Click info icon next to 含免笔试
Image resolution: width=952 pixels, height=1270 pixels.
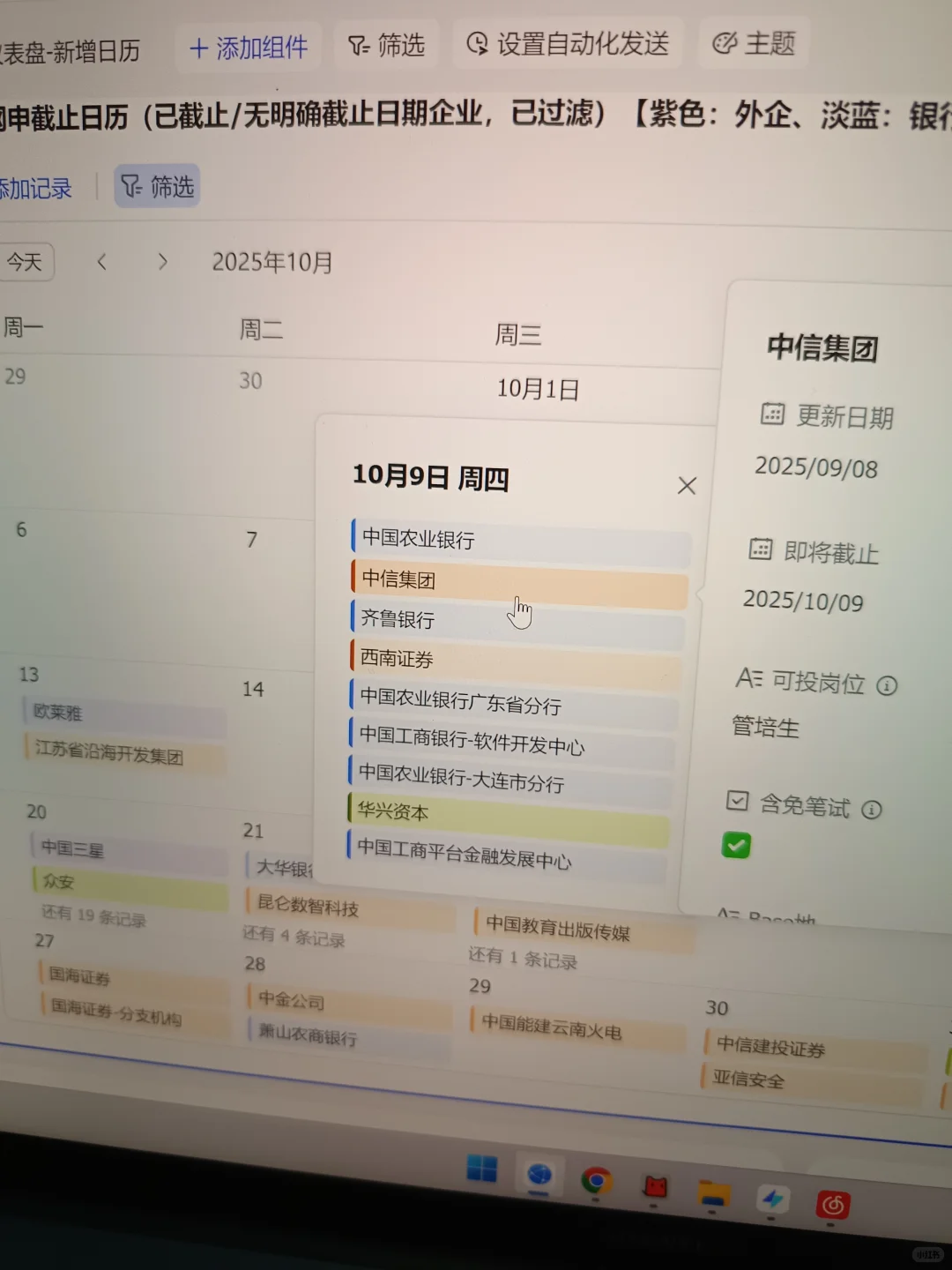click(x=872, y=810)
